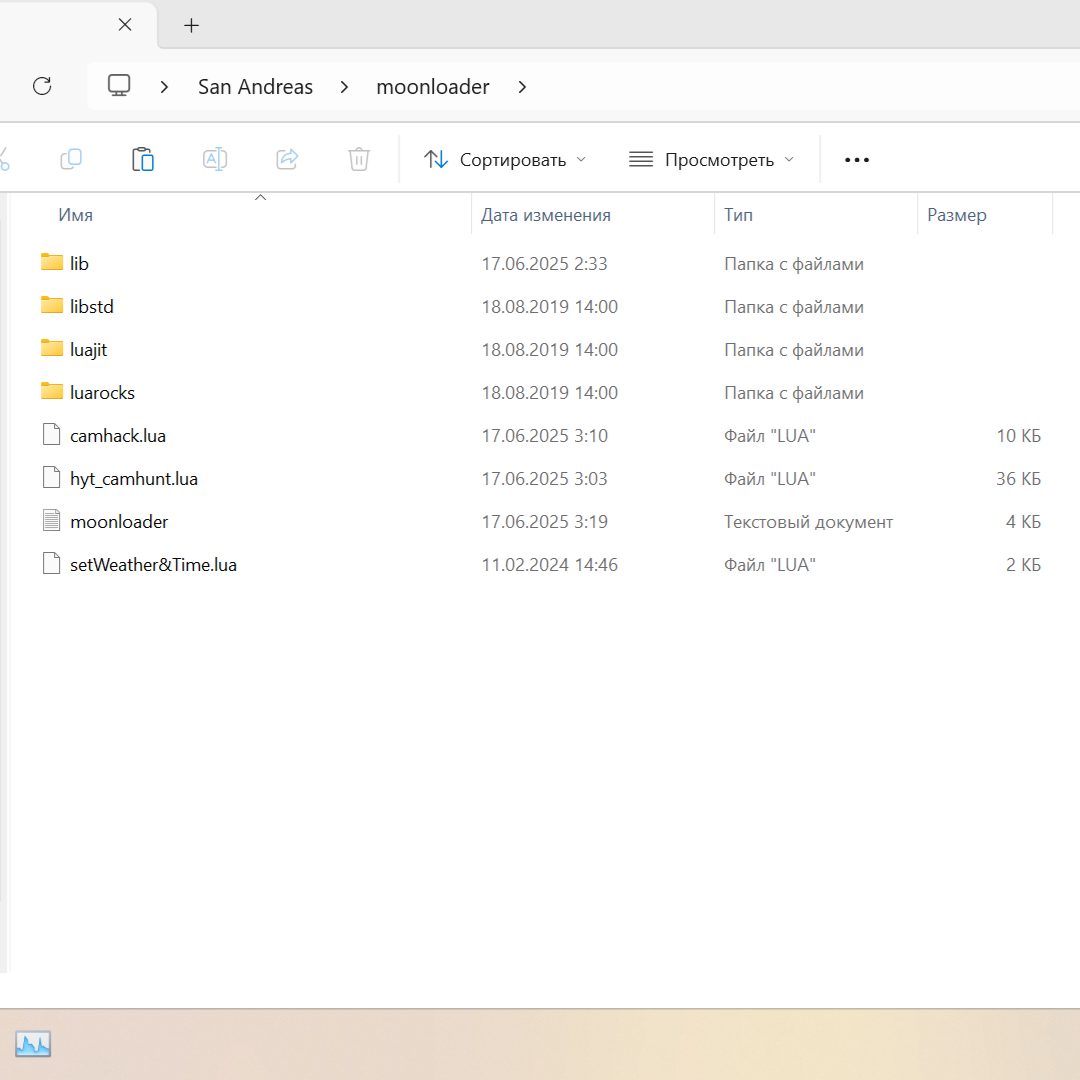1080x1080 pixels.
Task: Sort files by Размер column header
Action: coord(956,215)
